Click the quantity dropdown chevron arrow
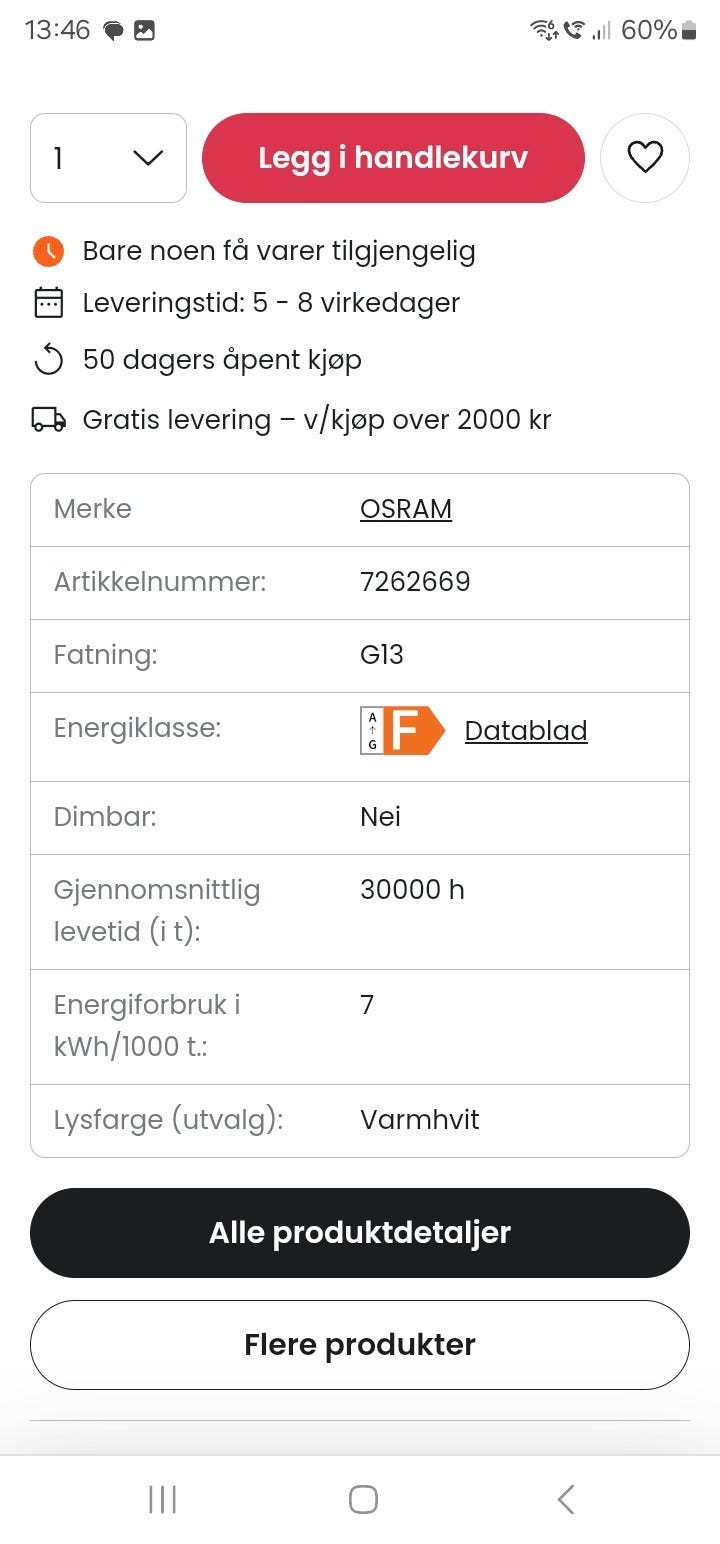720x1544 pixels. [148, 158]
